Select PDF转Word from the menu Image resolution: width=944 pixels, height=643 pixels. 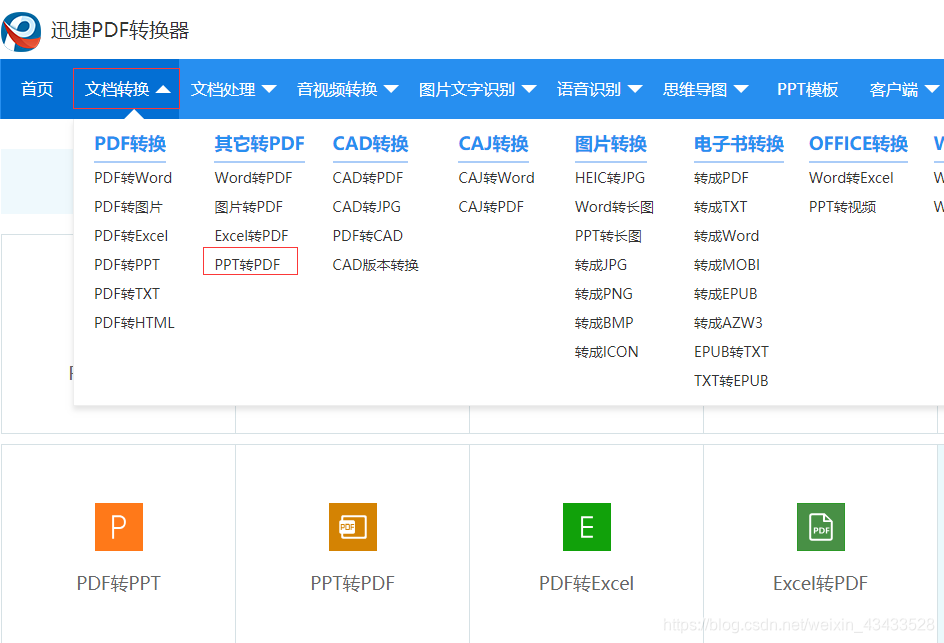pos(133,178)
